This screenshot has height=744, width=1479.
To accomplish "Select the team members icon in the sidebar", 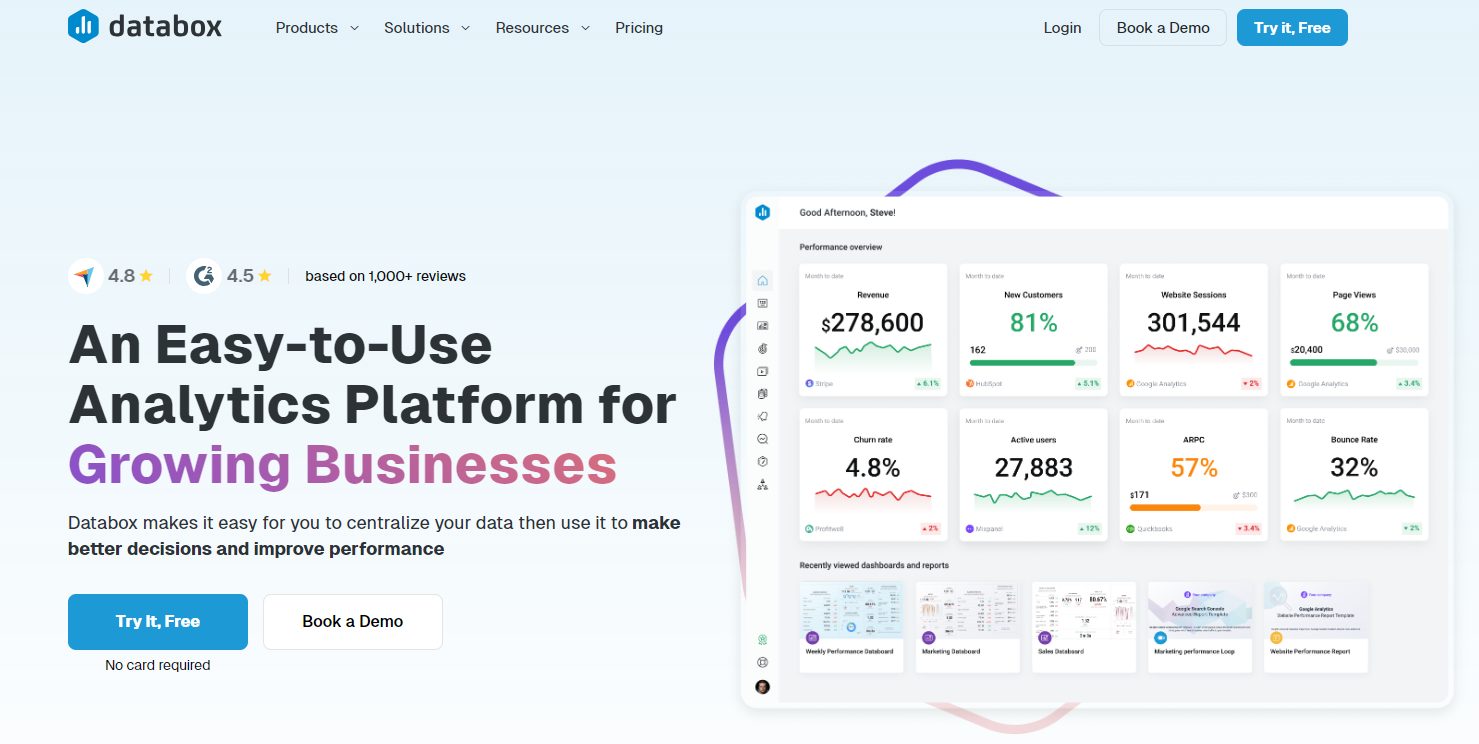I will click(x=762, y=483).
